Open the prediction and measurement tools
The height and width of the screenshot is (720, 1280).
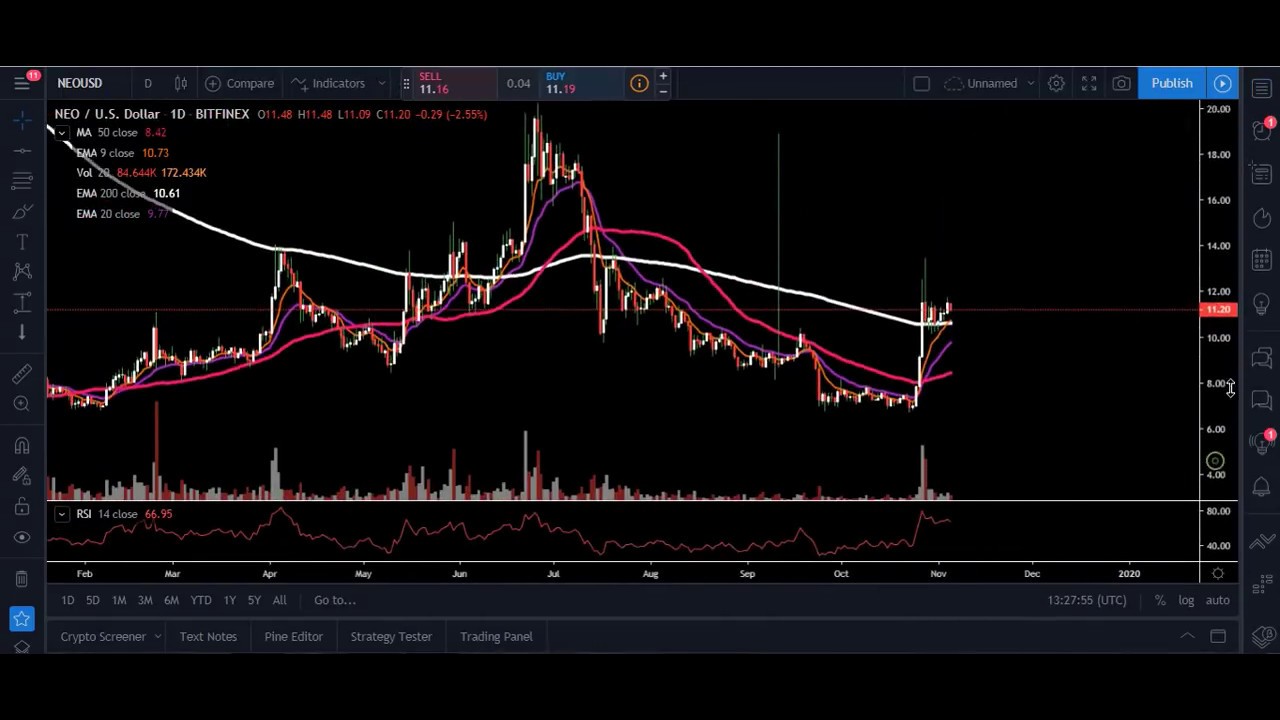point(22,302)
